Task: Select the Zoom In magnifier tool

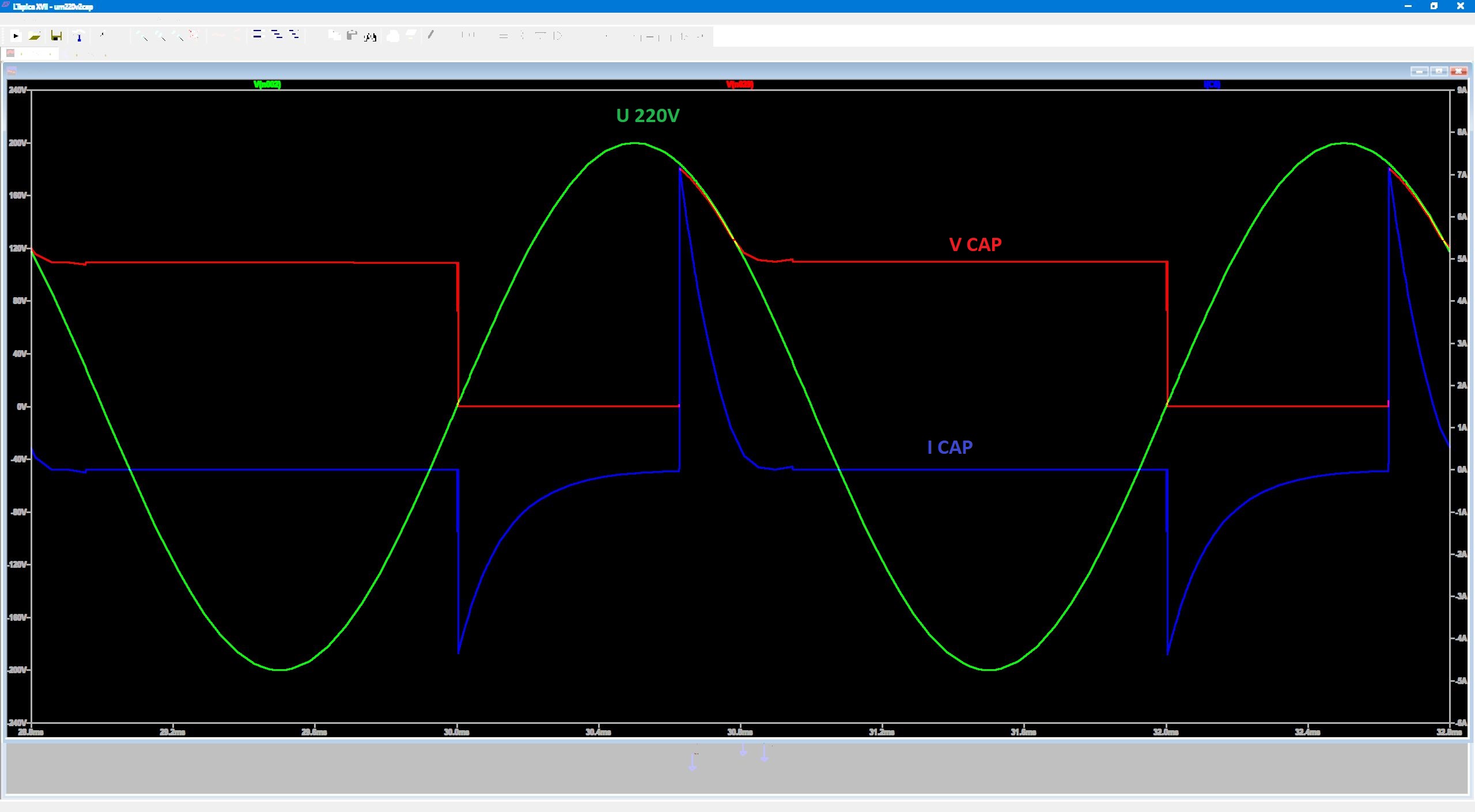Action: tap(142, 36)
